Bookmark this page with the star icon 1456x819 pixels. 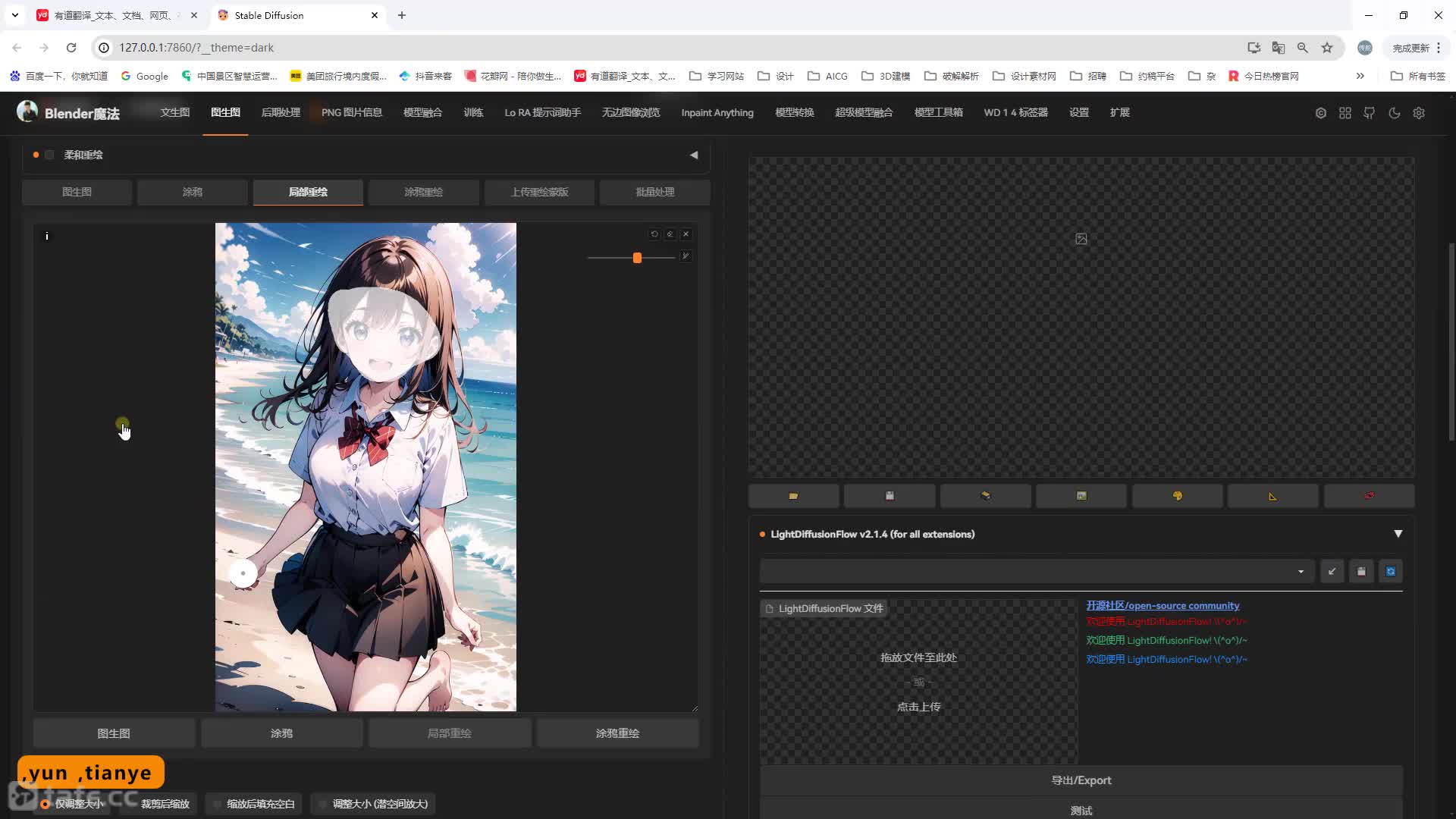[1327, 48]
